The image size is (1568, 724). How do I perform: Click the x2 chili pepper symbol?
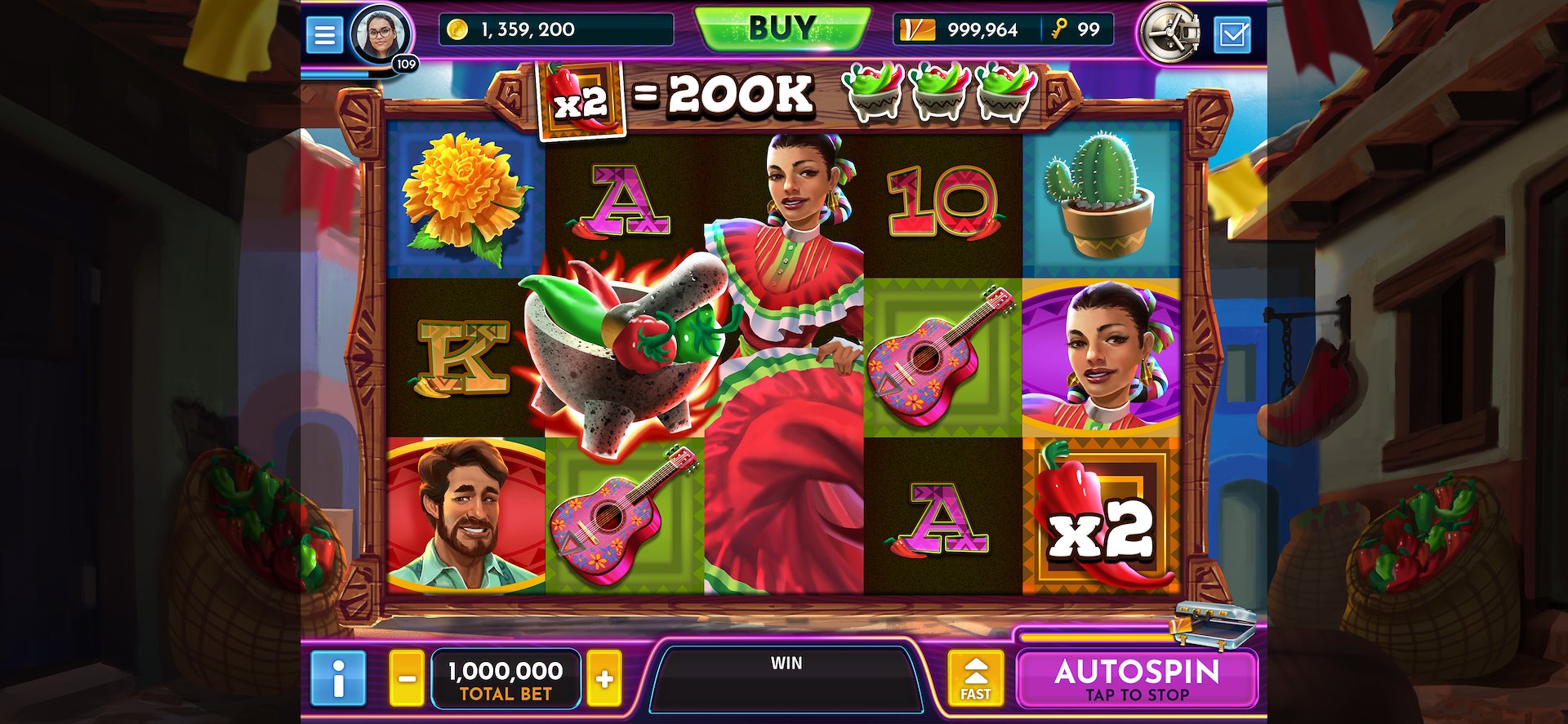coord(1101,515)
